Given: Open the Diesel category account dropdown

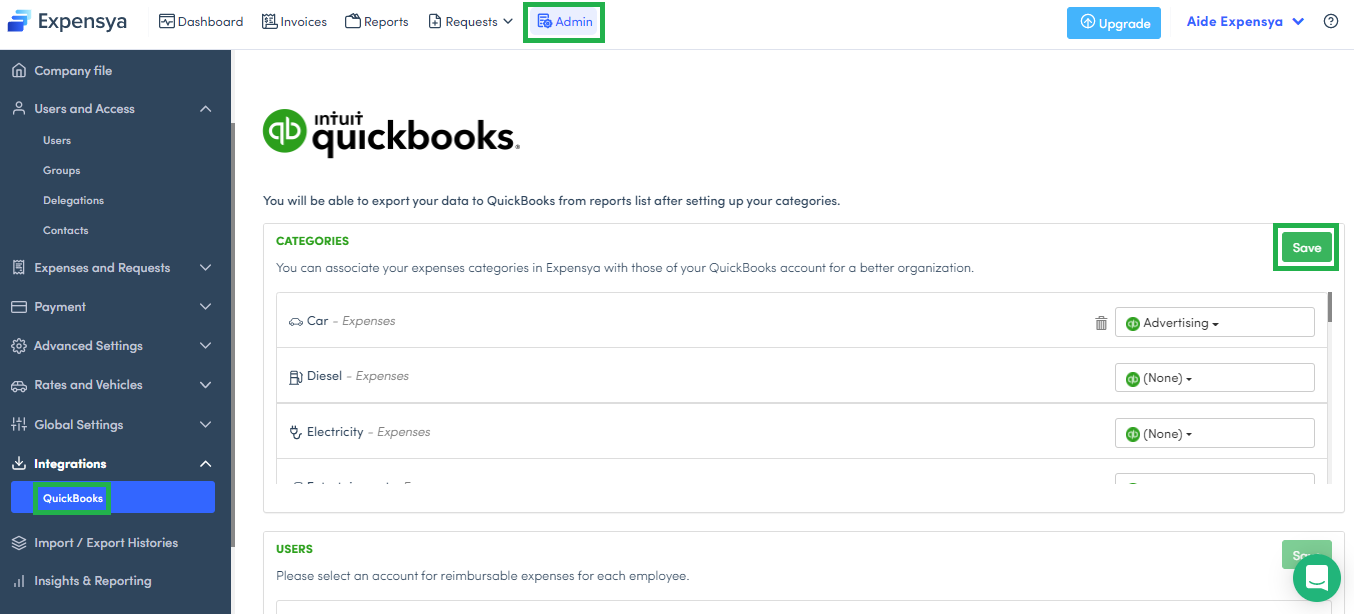Looking at the screenshot, I should [1214, 378].
